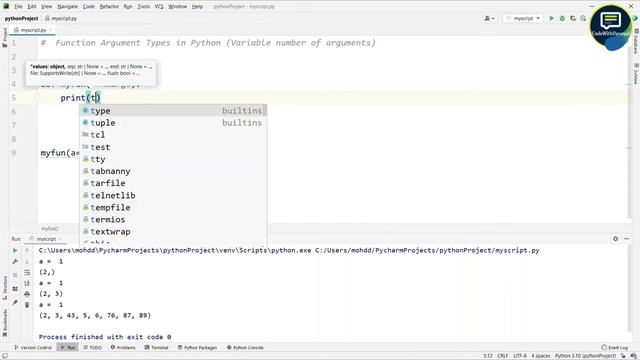
Task: Open the Run menu
Action: pyautogui.click(x=128, y=7)
